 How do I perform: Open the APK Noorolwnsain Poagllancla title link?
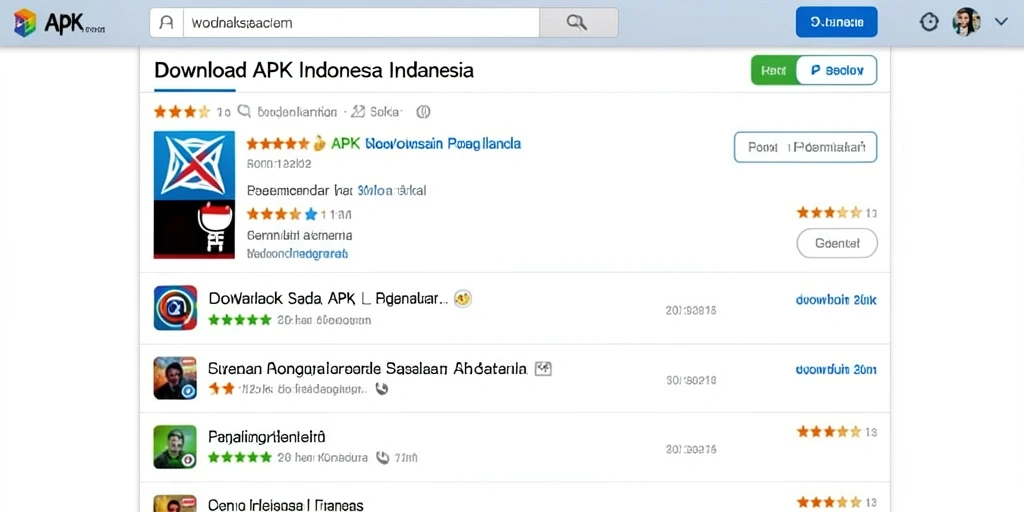click(x=426, y=143)
